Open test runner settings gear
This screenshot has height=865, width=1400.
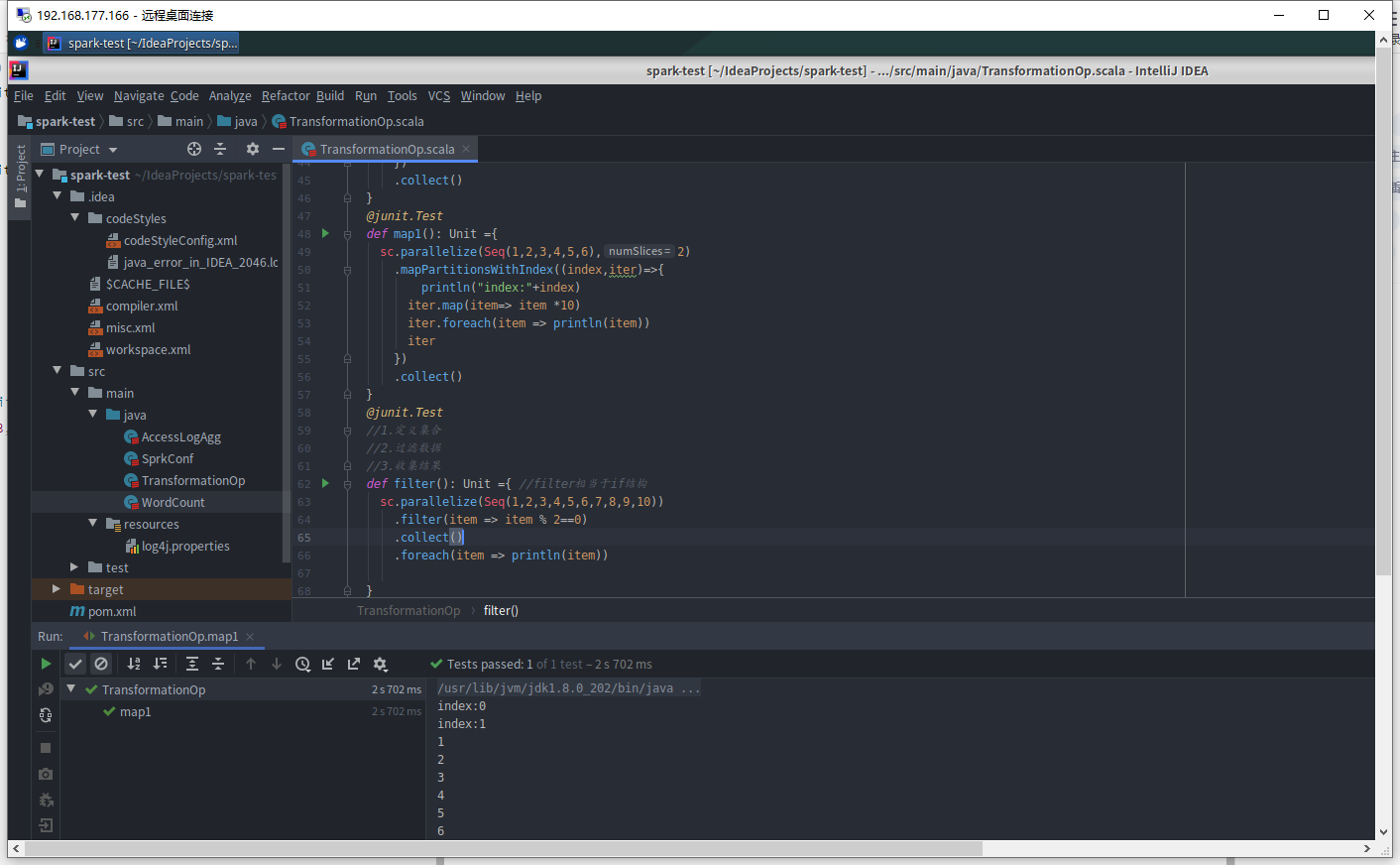tap(380, 664)
